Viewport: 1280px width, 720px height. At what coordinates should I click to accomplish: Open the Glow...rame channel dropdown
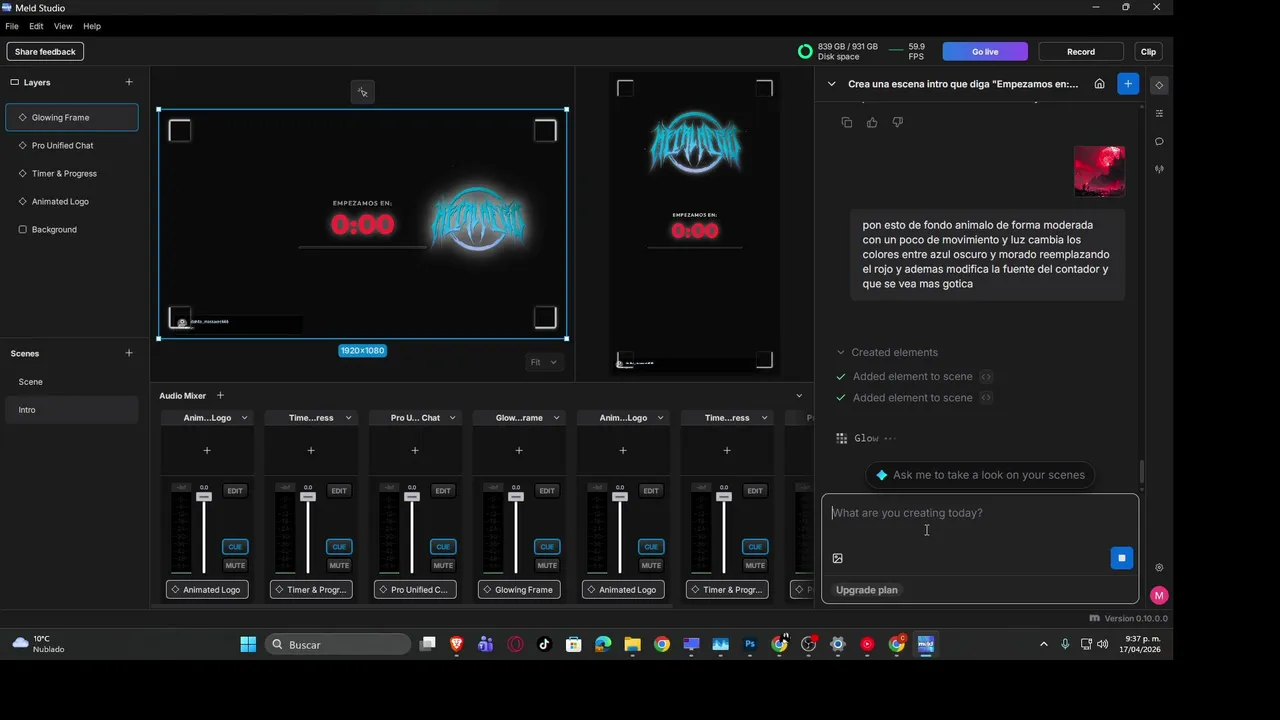pyautogui.click(x=556, y=418)
